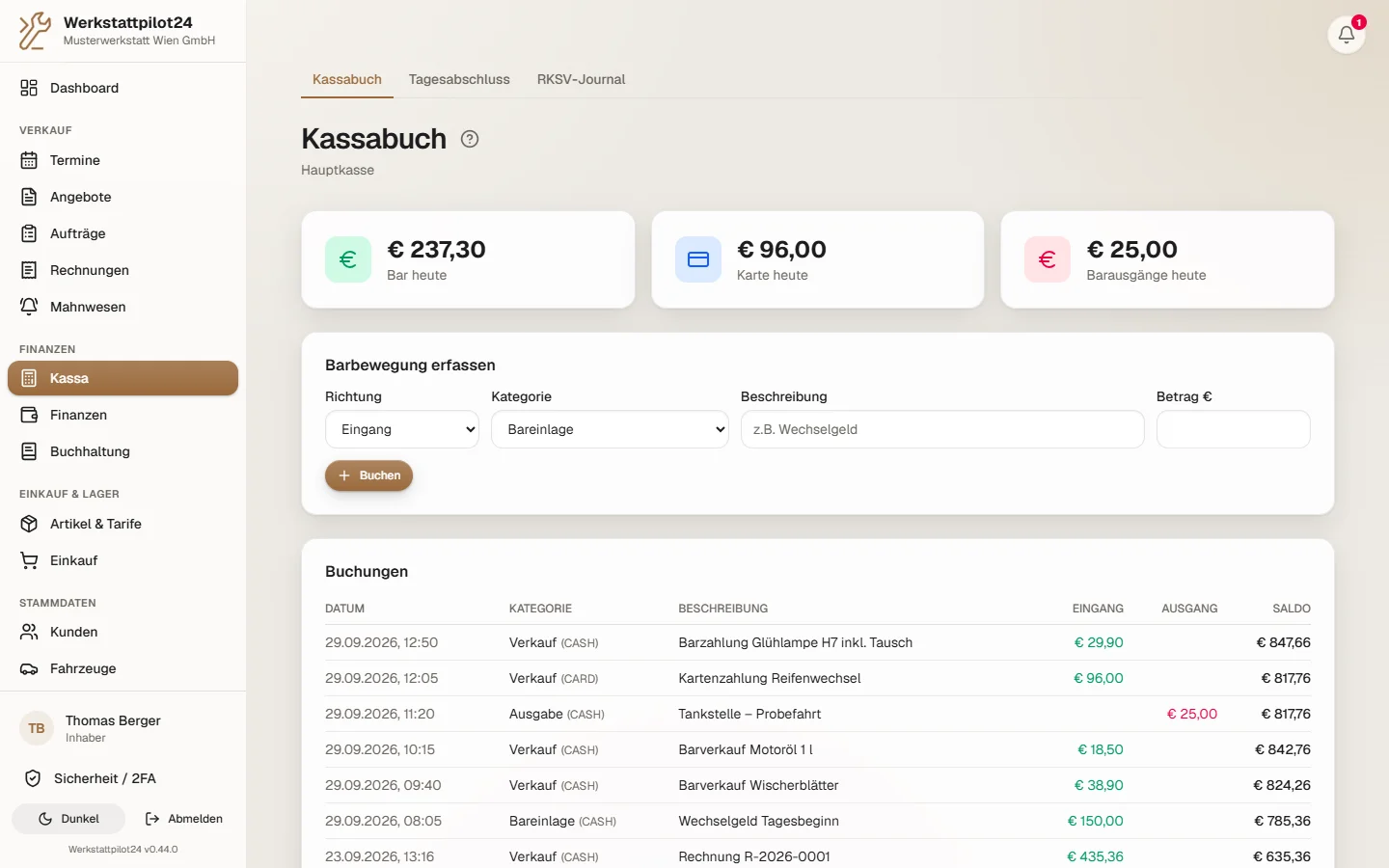Click description Barverkauf Motoröl 1 l

coord(746,749)
